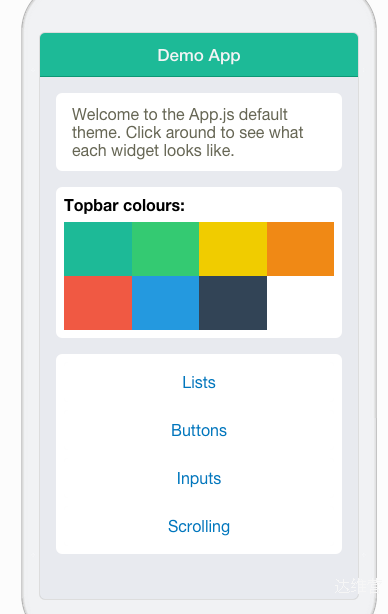
Task: Select the teal topbar colour swatch
Action: click(x=98, y=249)
